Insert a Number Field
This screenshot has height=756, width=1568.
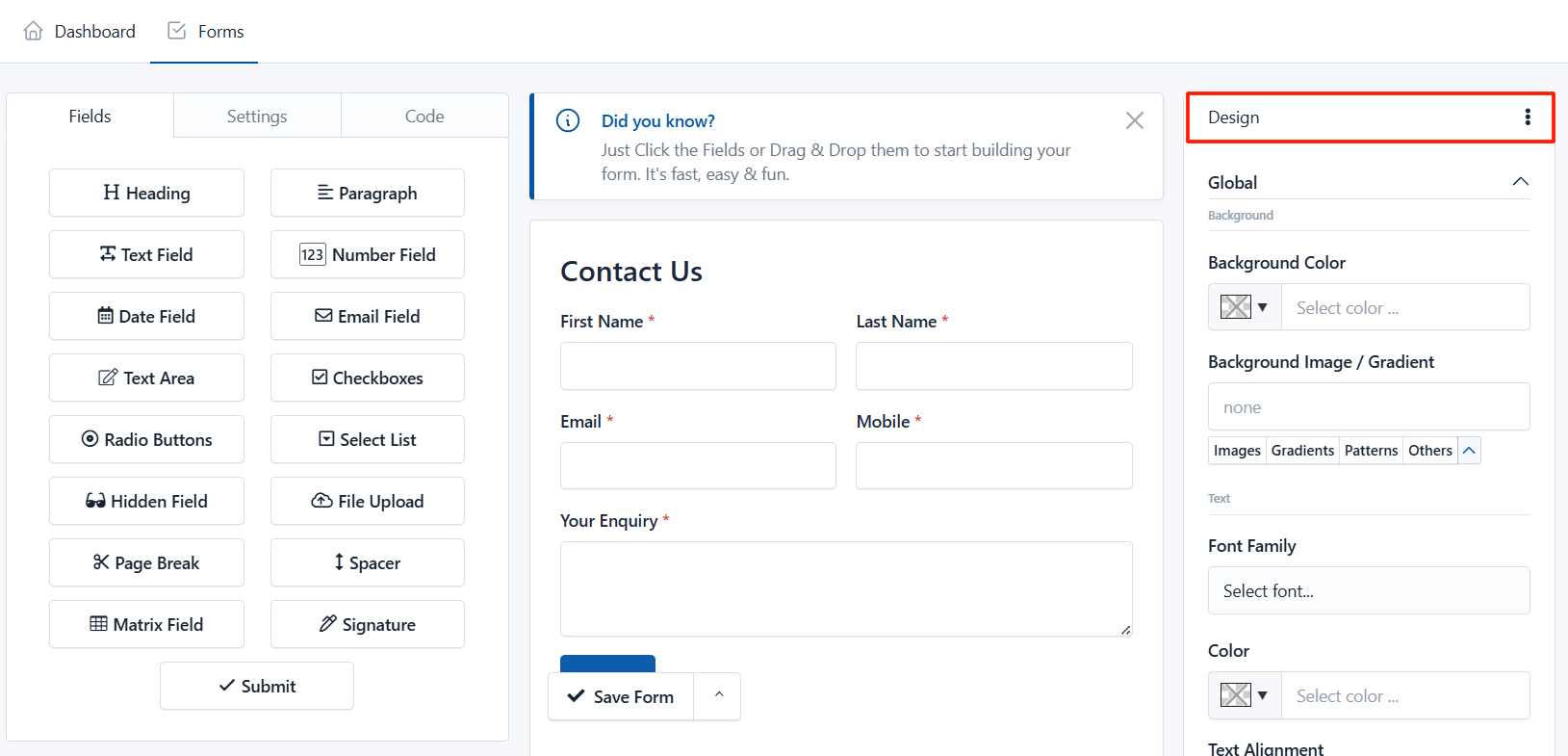(368, 254)
